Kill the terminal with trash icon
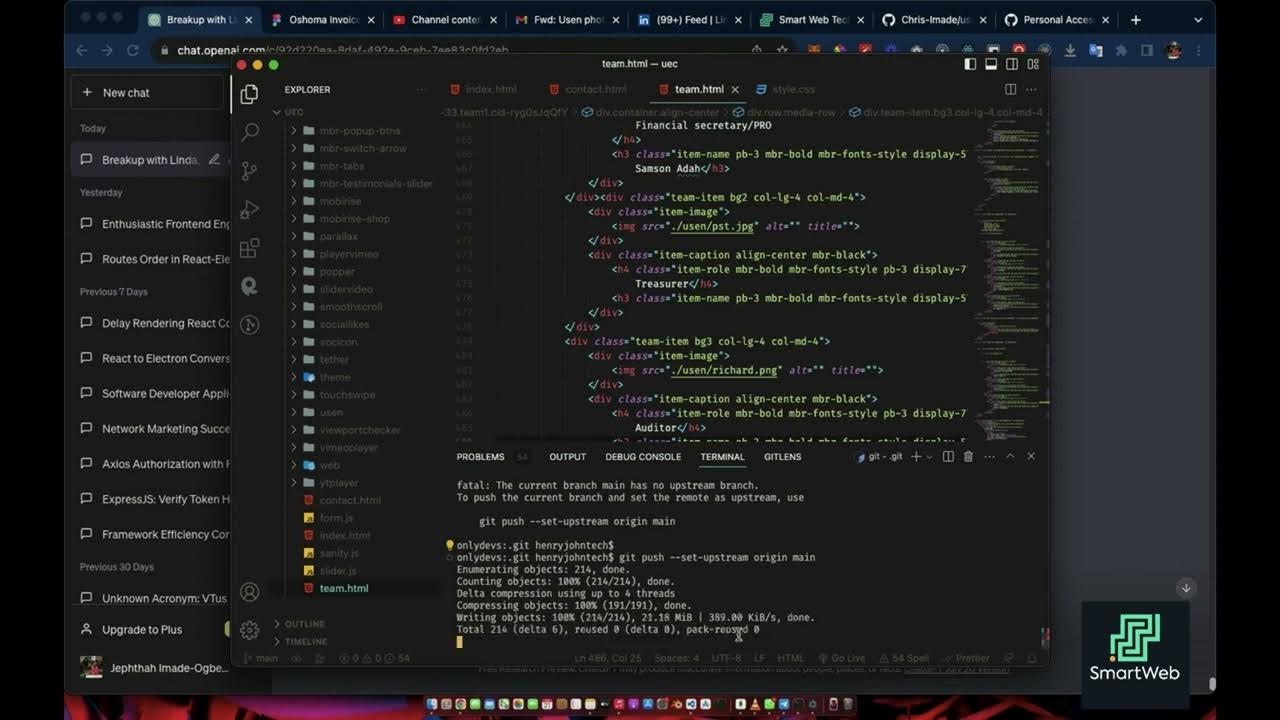This screenshot has height=720, width=1280. [968, 457]
